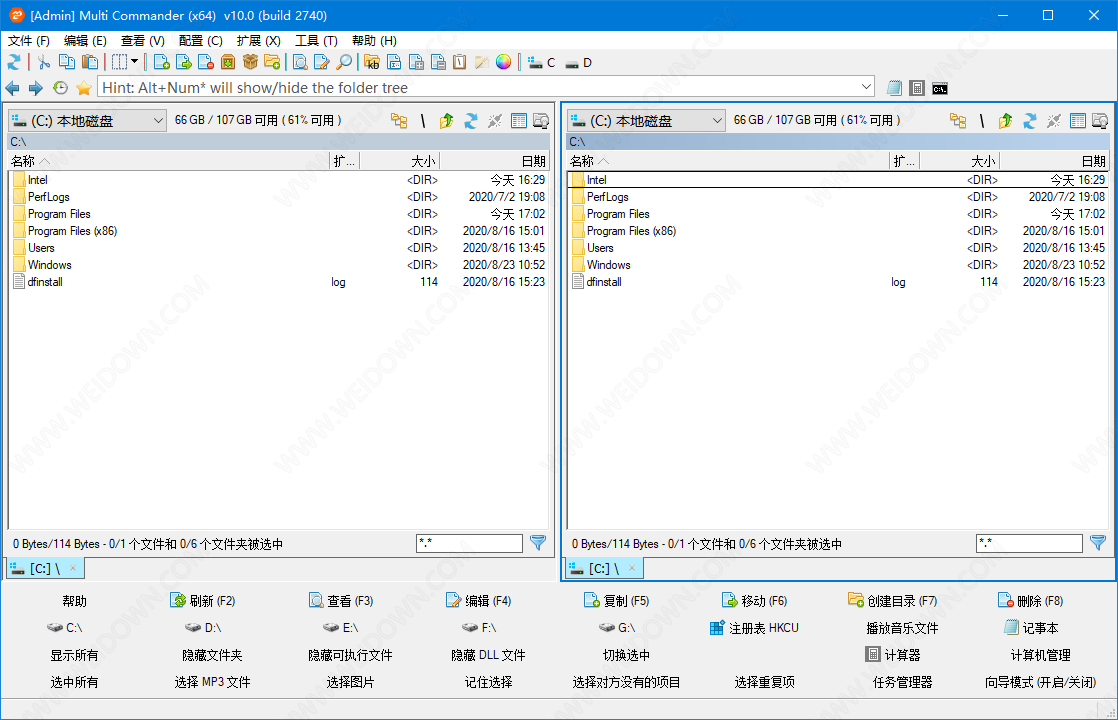The width and height of the screenshot is (1118, 720).
Task: Click right panel column layout icon
Action: pos(1078,121)
